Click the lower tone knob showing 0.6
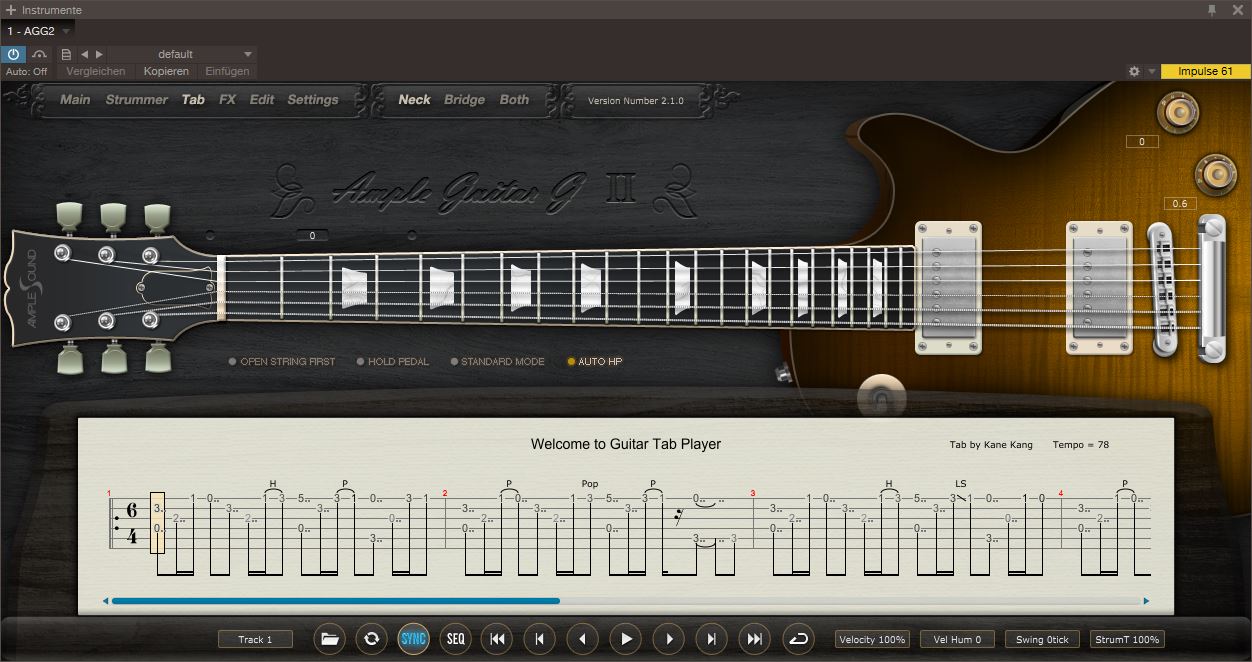Viewport: 1252px width, 662px height. pos(1217,175)
